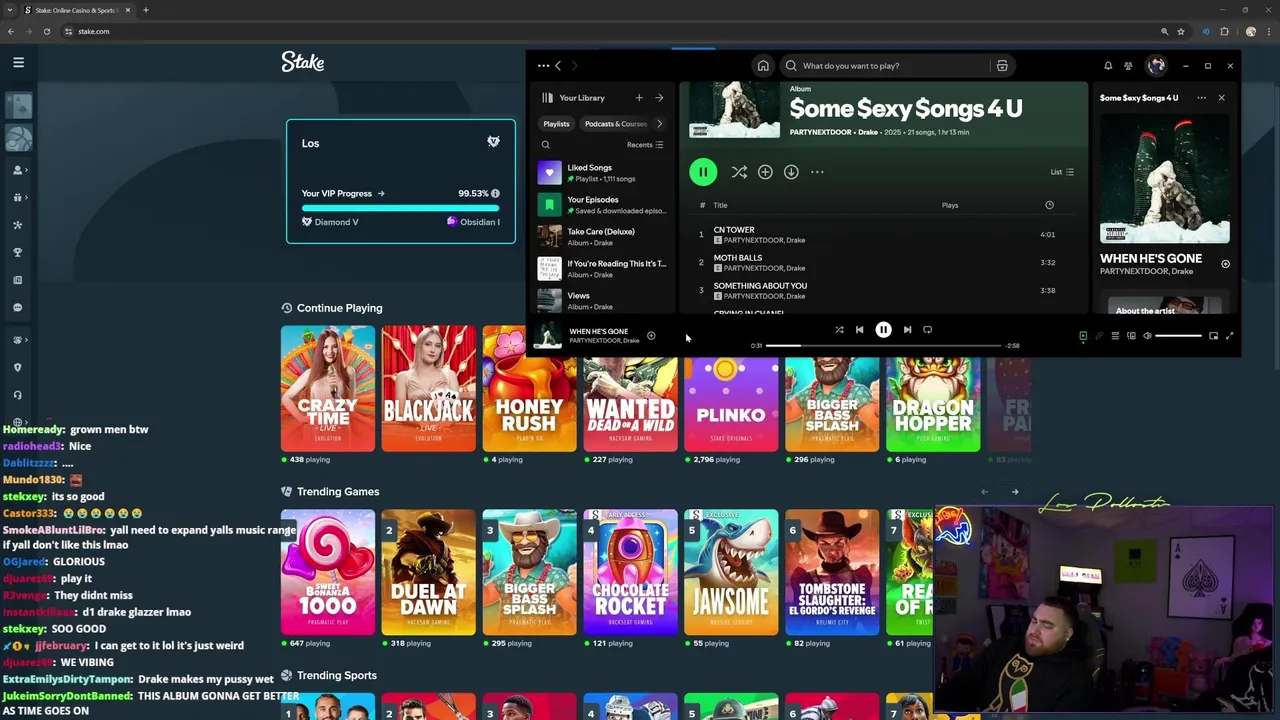Open the play queue
Viewport: 1280px width, 720px height.
click(1115, 336)
